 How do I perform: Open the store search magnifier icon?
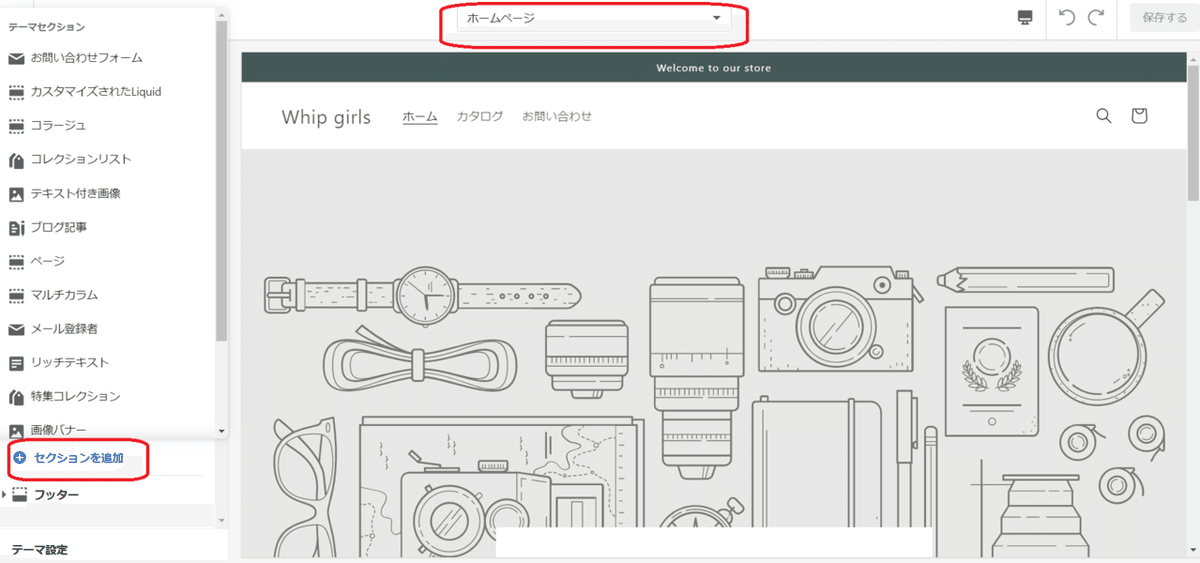tap(1104, 116)
